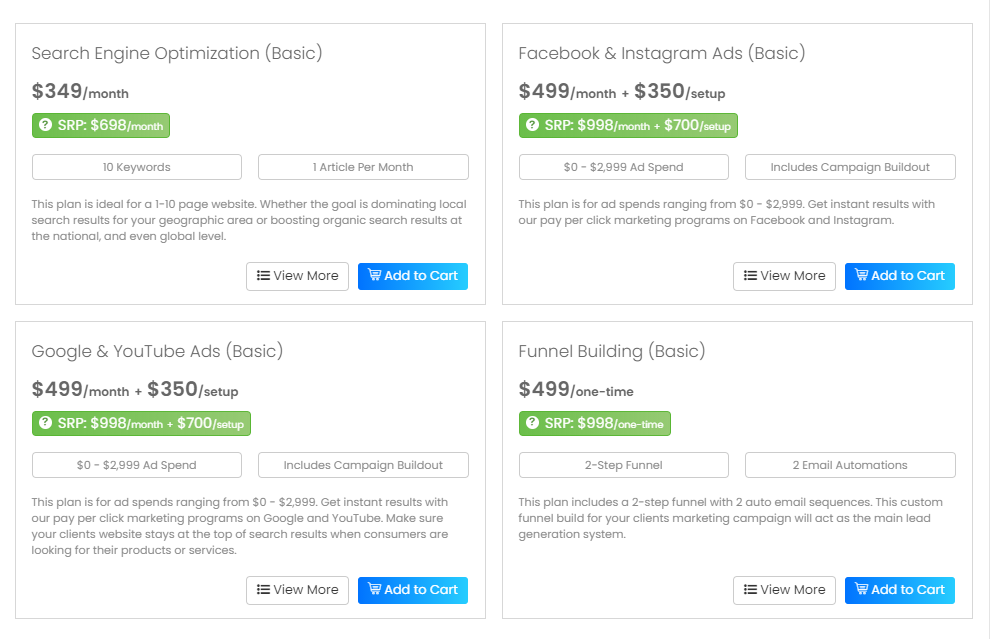
Task: Select the 10 Keywords feature box
Action: 137,167
